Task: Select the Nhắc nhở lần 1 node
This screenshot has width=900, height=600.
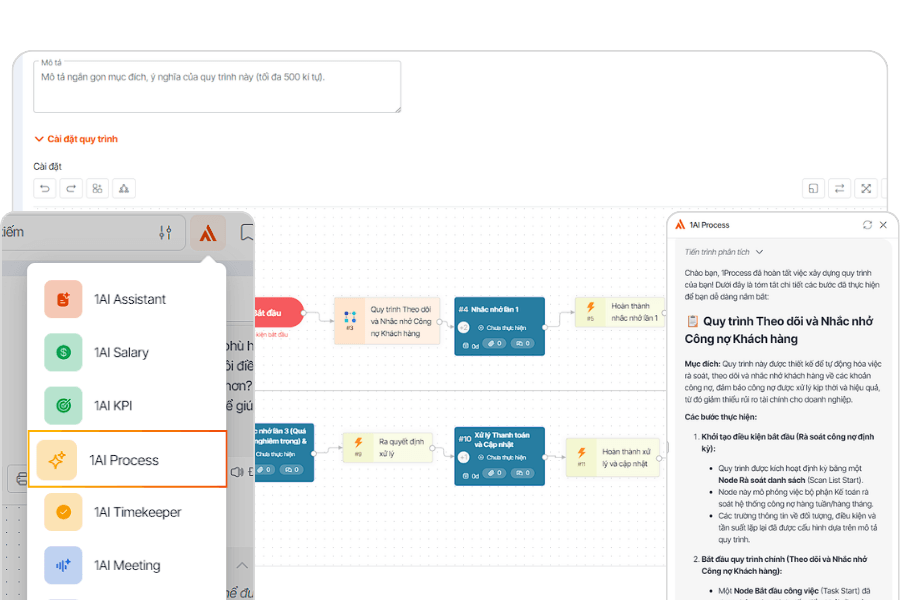Action: (x=499, y=326)
